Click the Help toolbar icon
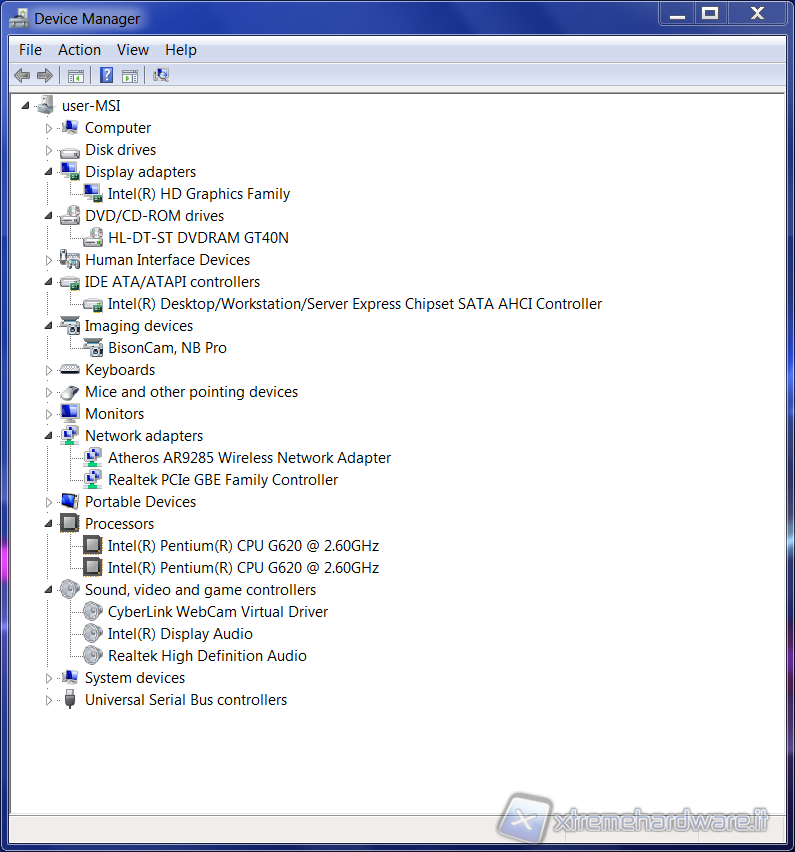This screenshot has height=852, width=795. click(106, 75)
